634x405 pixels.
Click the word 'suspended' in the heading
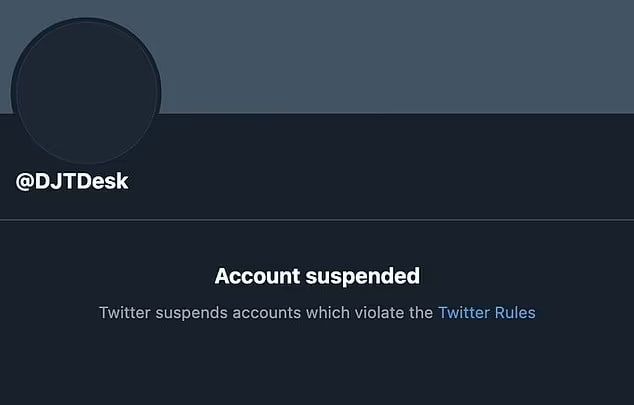point(365,275)
